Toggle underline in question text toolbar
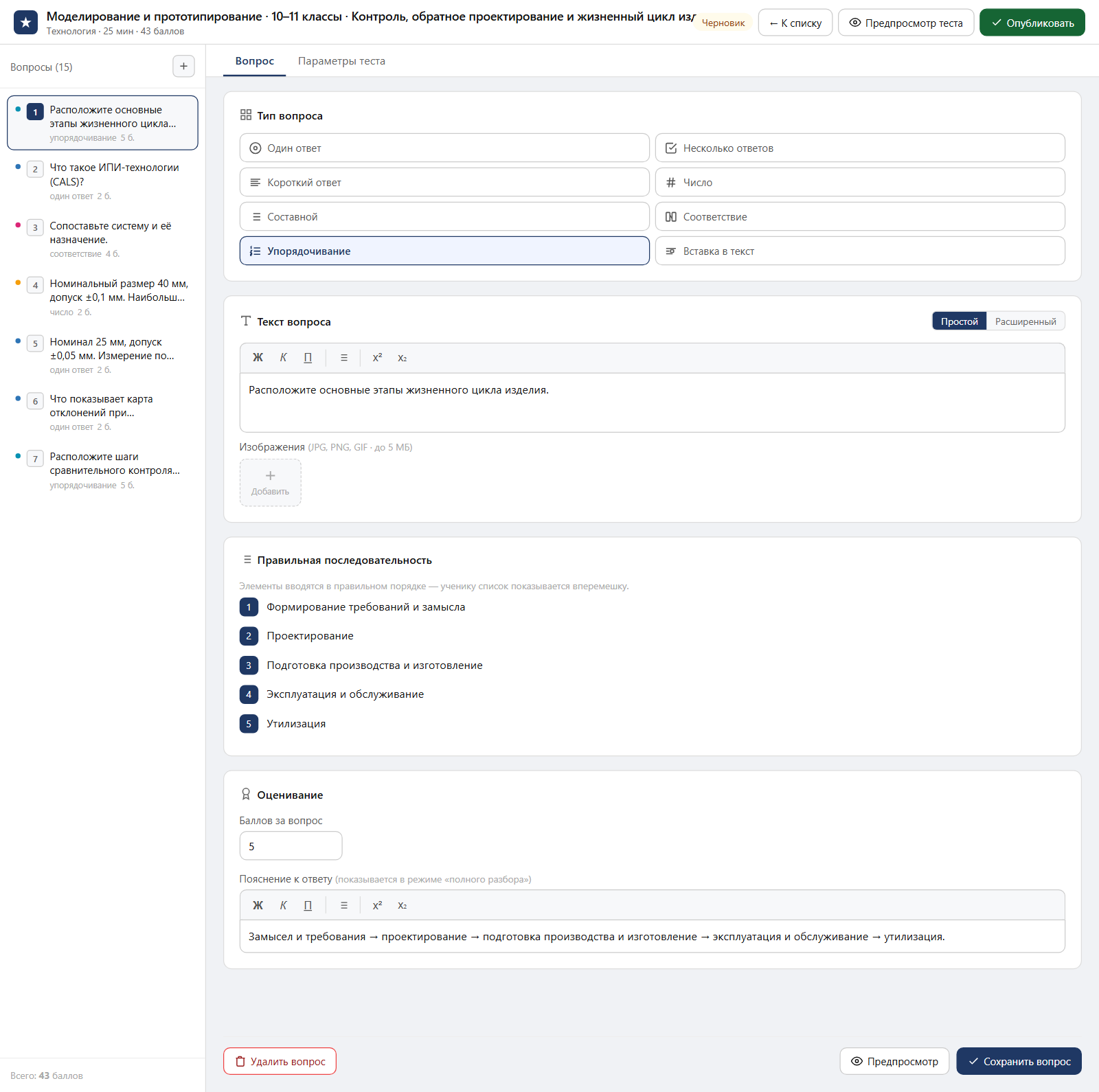The image size is (1099, 1092). pos(308,358)
